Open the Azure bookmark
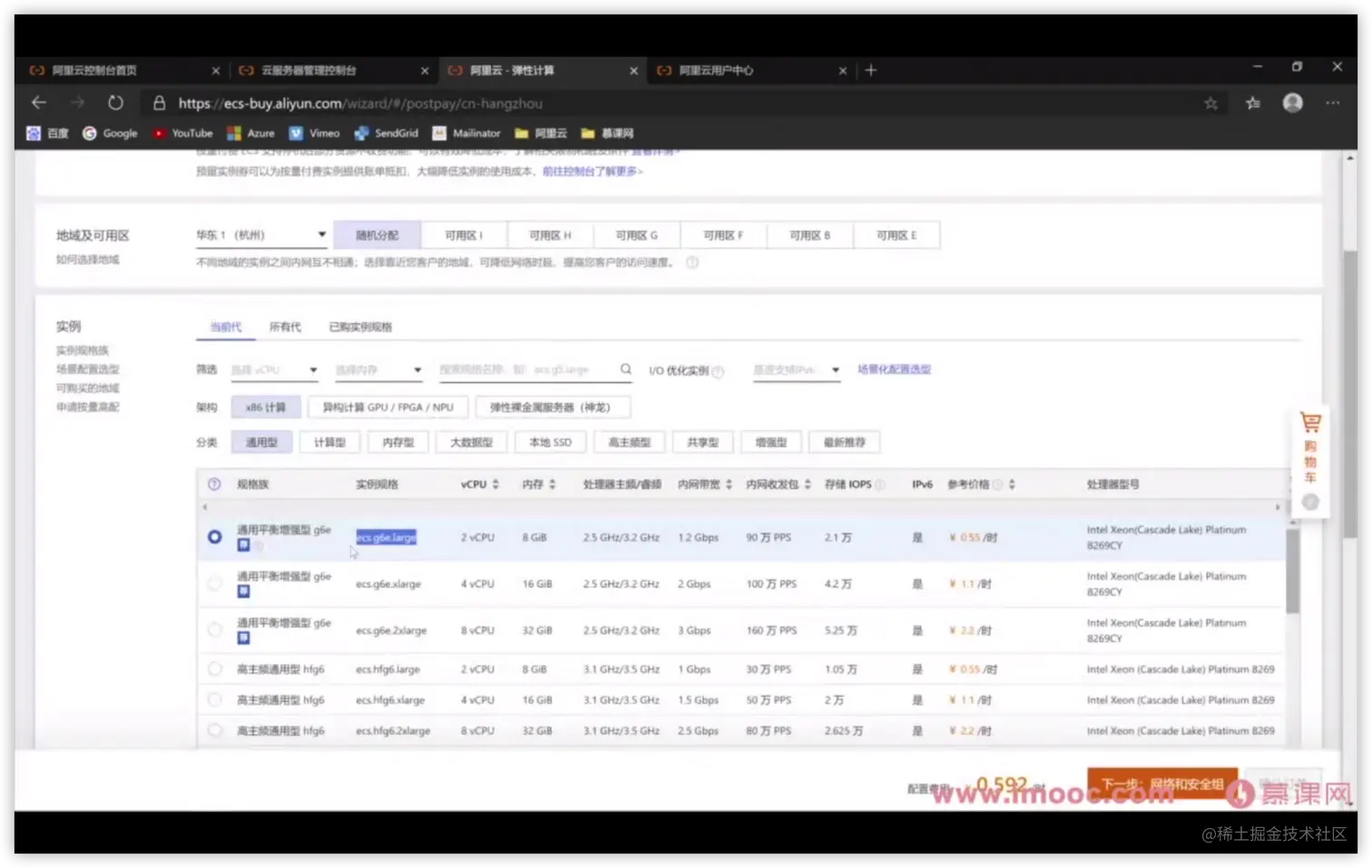Image resolution: width=1372 pixels, height=868 pixels. click(x=250, y=133)
